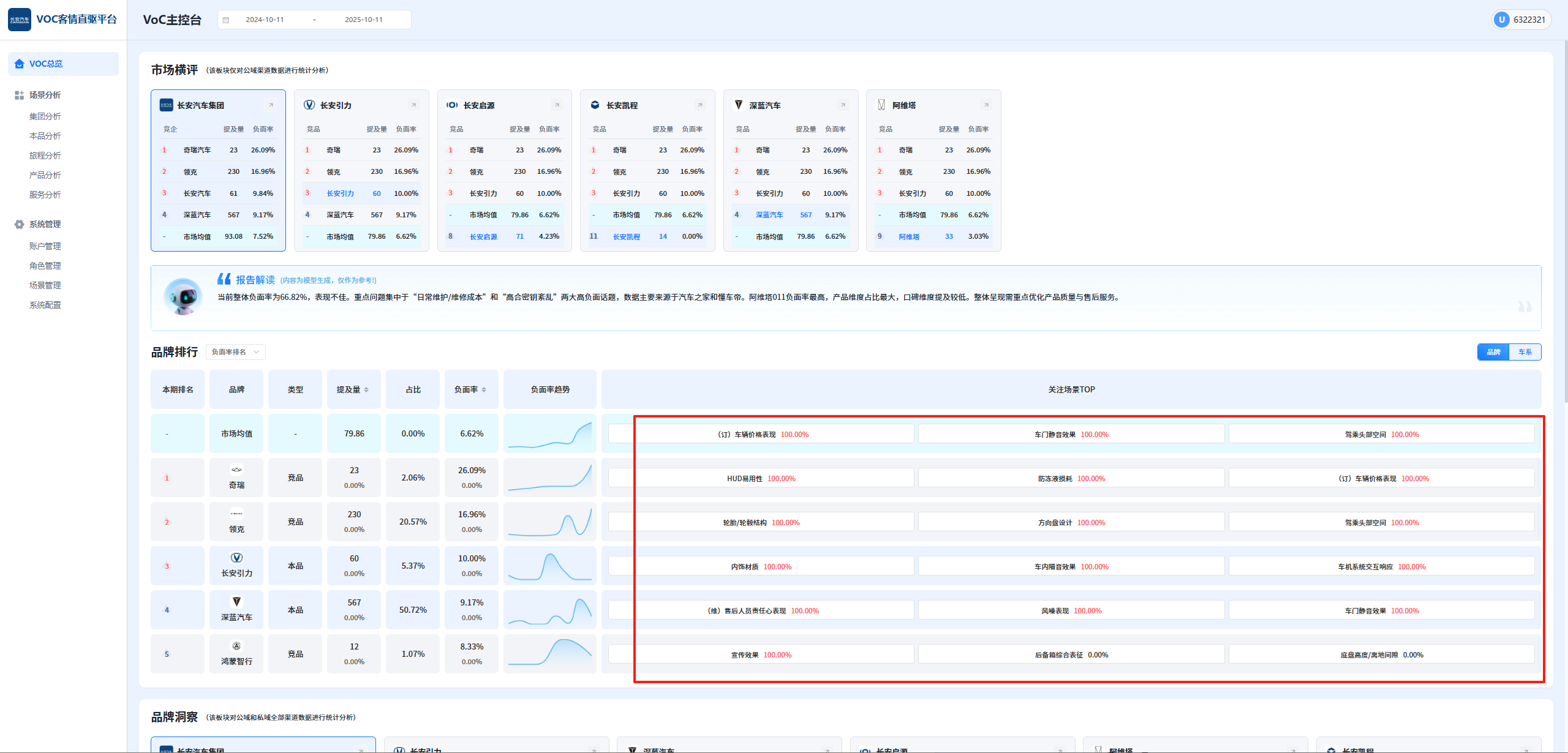Viewport: 1568px width, 753px height.
Task: Sort table by 负面率 column arrows
Action: point(484,390)
